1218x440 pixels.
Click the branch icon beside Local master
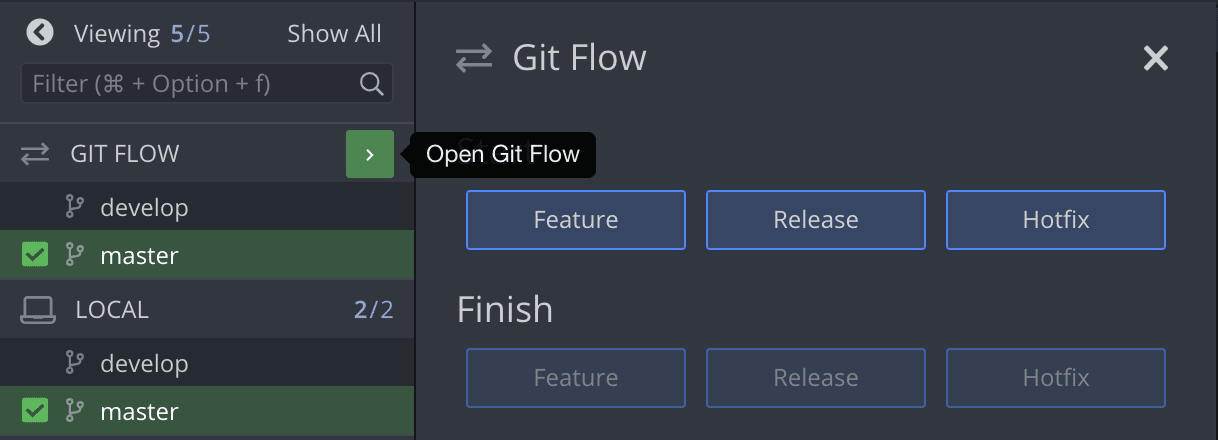click(x=75, y=411)
